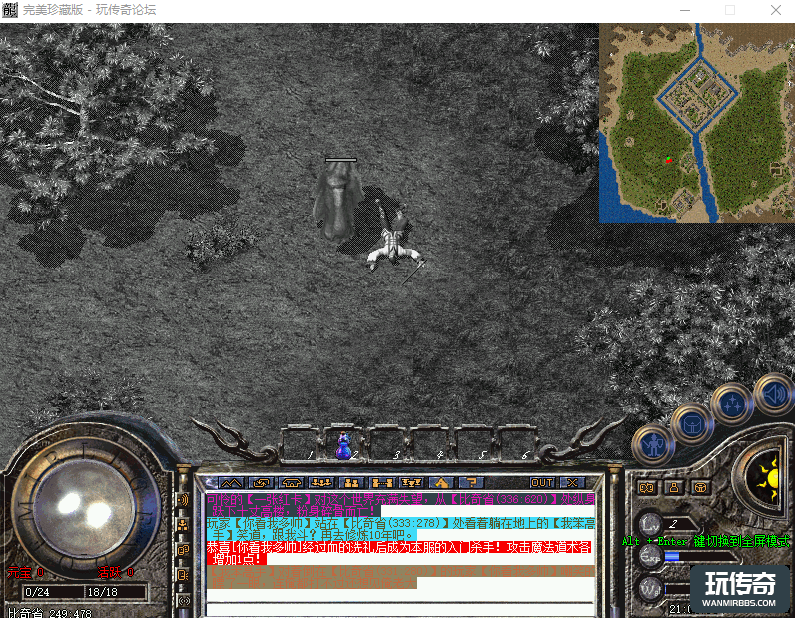Click the ghostly statue next to the character
This screenshot has width=795, height=618.
point(338,202)
